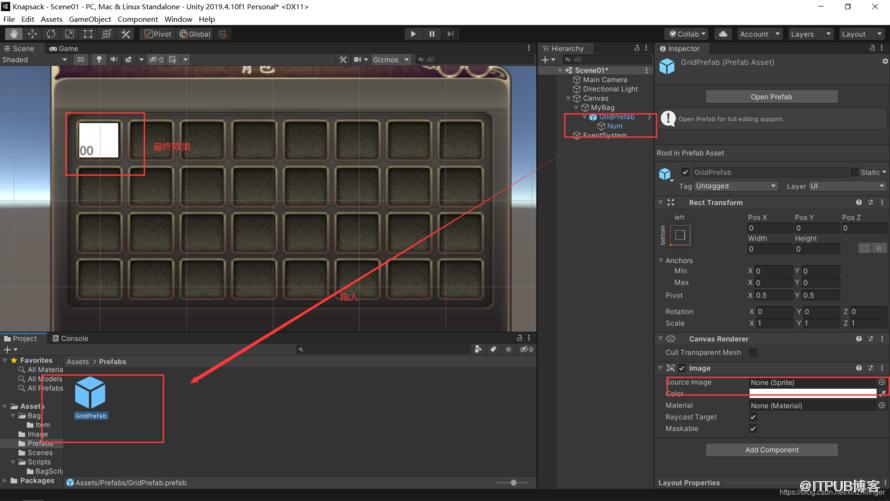Open Rect Transform help icon
The image size is (890, 501).
tap(859, 203)
